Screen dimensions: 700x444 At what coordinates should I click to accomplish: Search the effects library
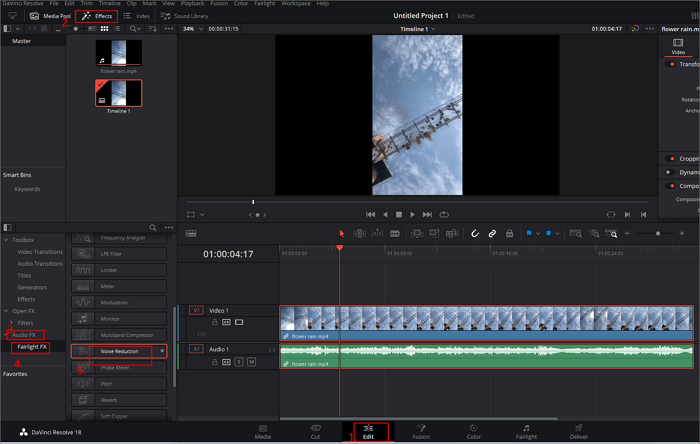153,228
